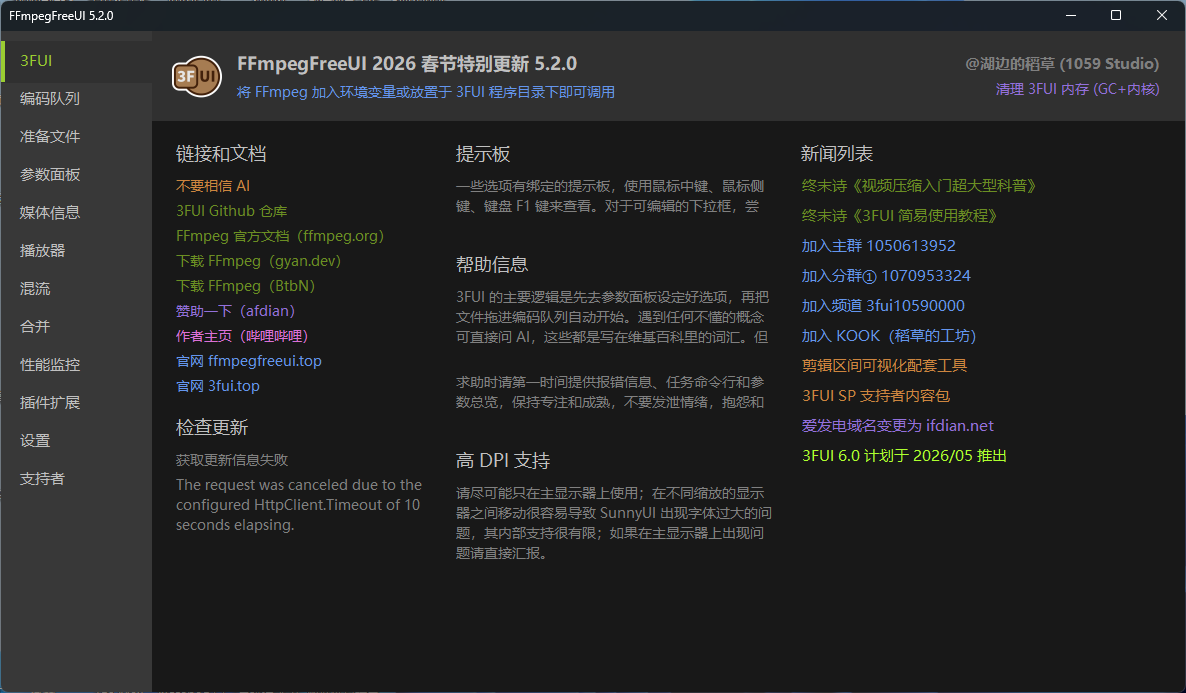Image resolution: width=1186 pixels, height=693 pixels.
Task: Go to the 播放器 tab
Action: pos(76,250)
